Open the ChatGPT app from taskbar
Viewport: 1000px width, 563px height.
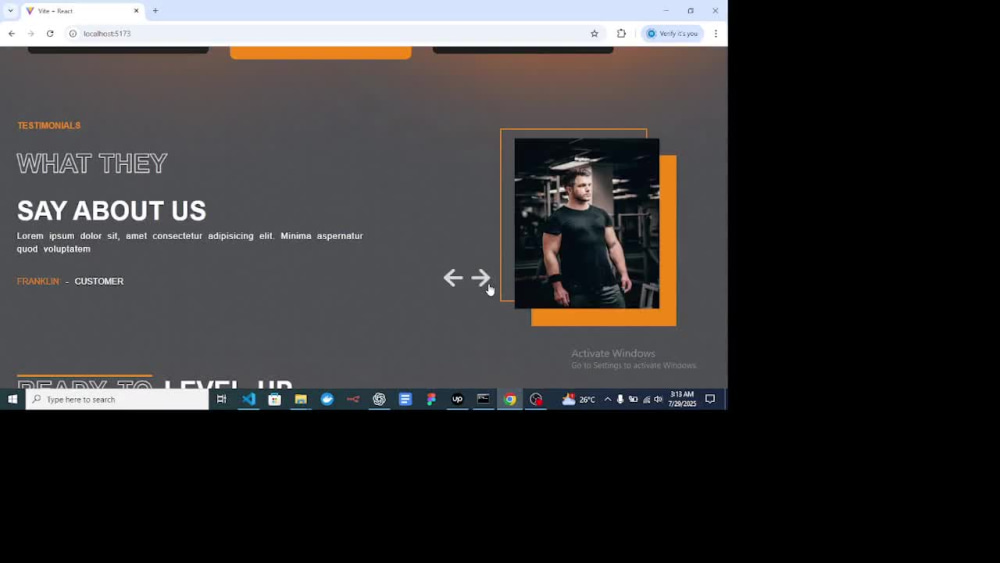[x=379, y=399]
